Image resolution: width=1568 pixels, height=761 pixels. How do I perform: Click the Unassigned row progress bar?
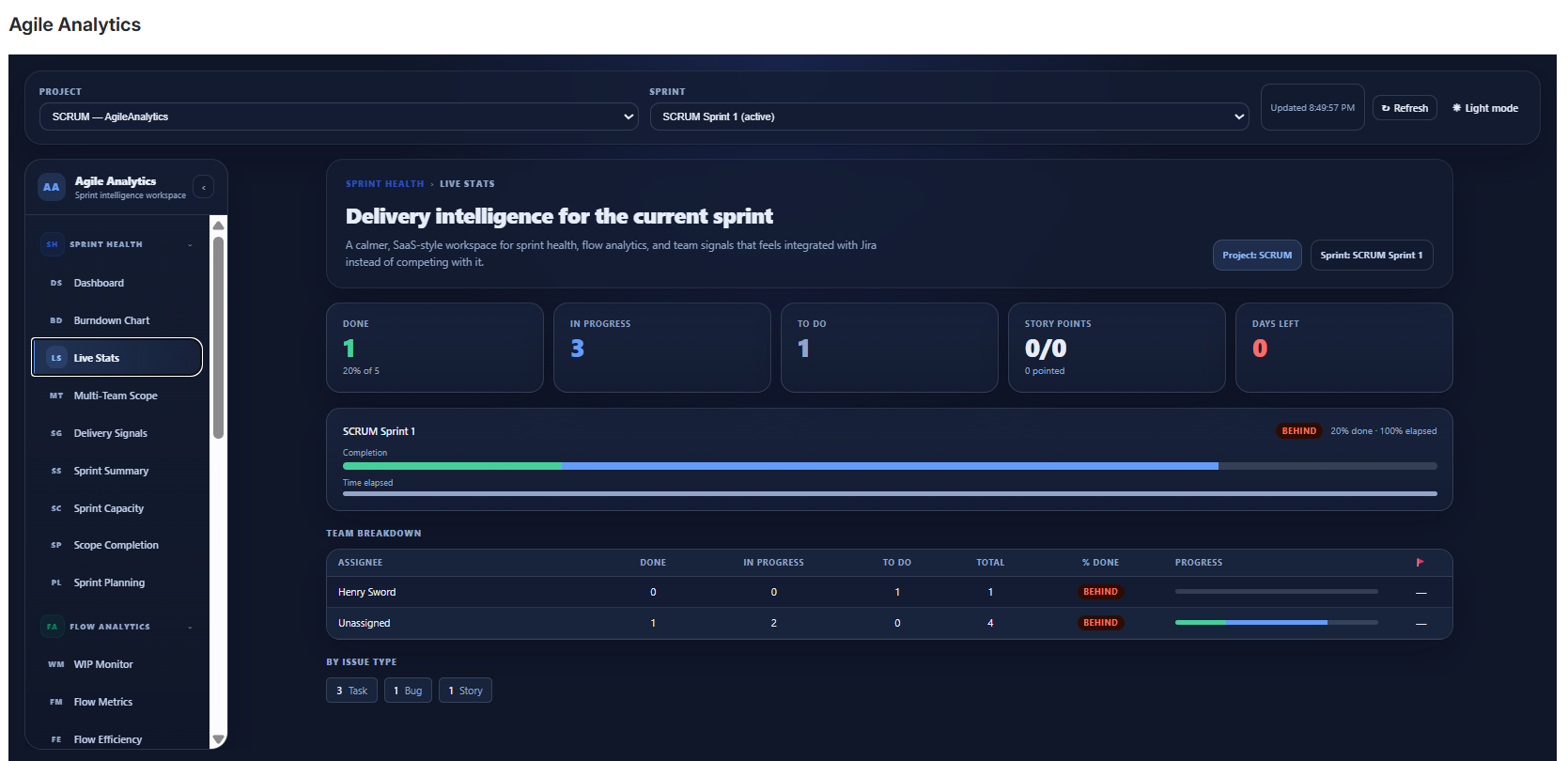[1277, 622]
